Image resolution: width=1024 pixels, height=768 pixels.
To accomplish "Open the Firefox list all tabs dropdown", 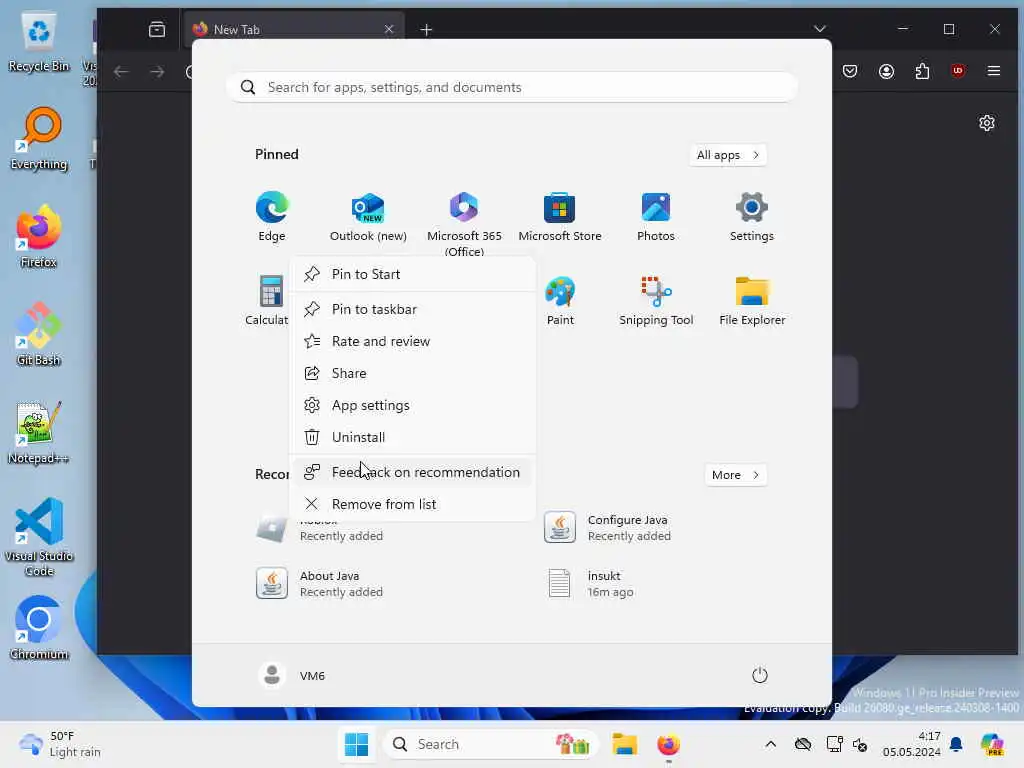I will coord(820,29).
